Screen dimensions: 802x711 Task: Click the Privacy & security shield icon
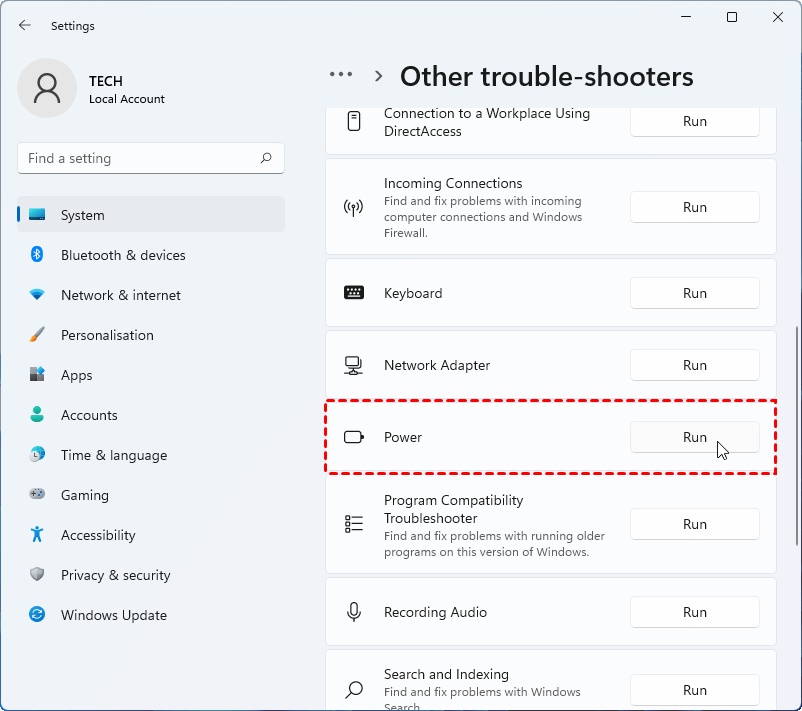coord(37,575)
